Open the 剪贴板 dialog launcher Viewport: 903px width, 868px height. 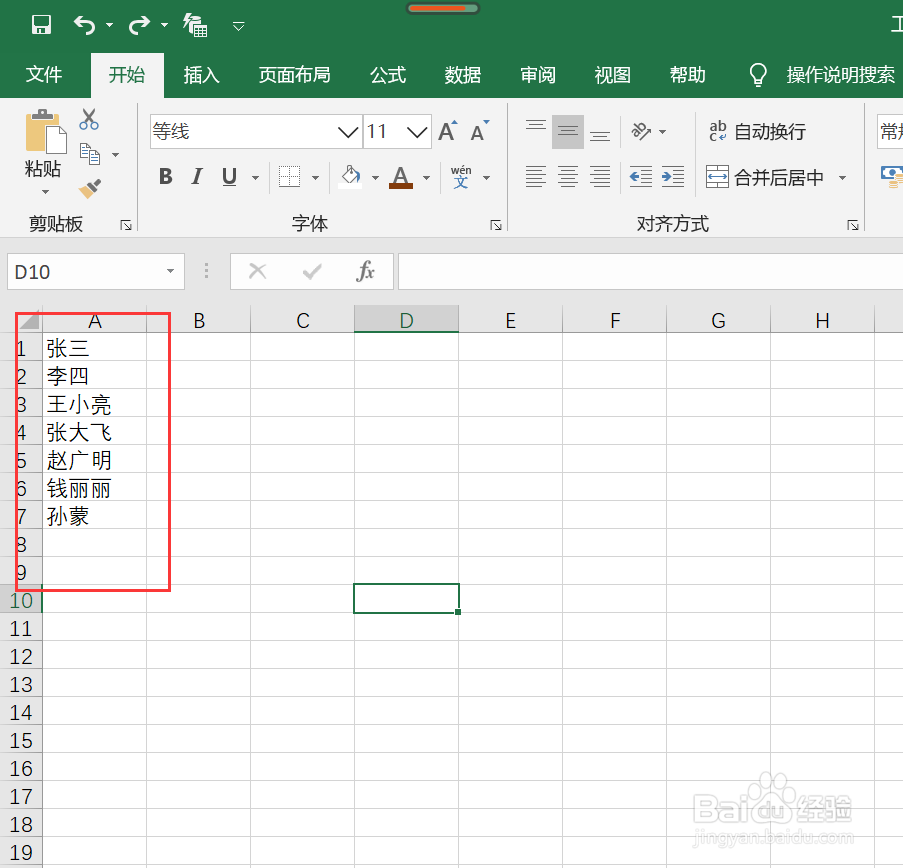pos(126,225)
